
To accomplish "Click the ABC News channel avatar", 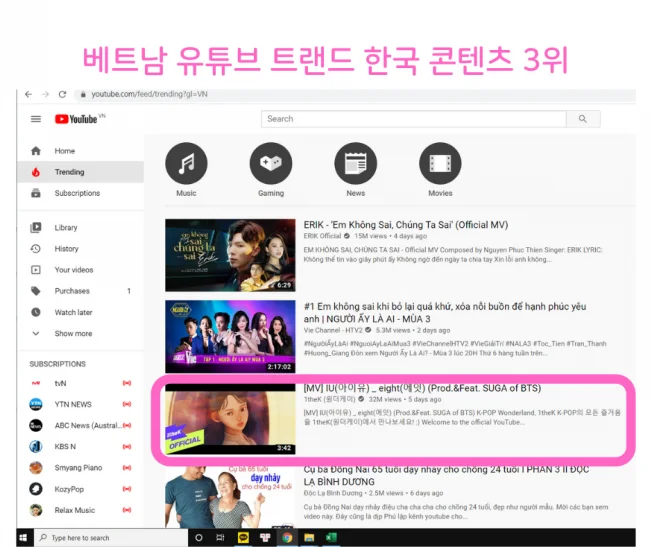I will tap(36, 425).
